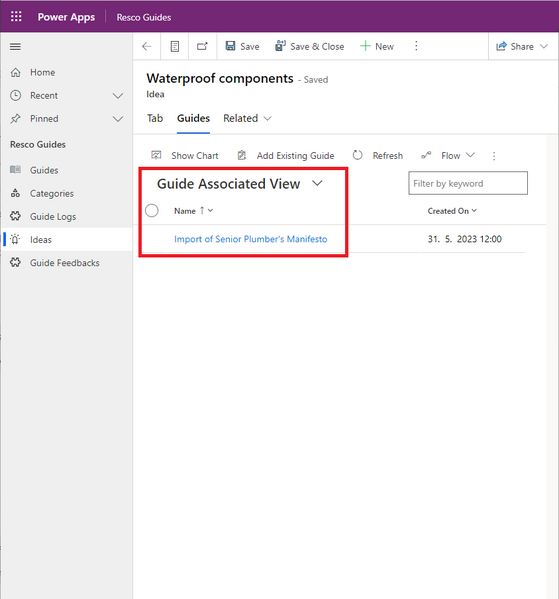Open record in new window icon

tap(202, 47)
